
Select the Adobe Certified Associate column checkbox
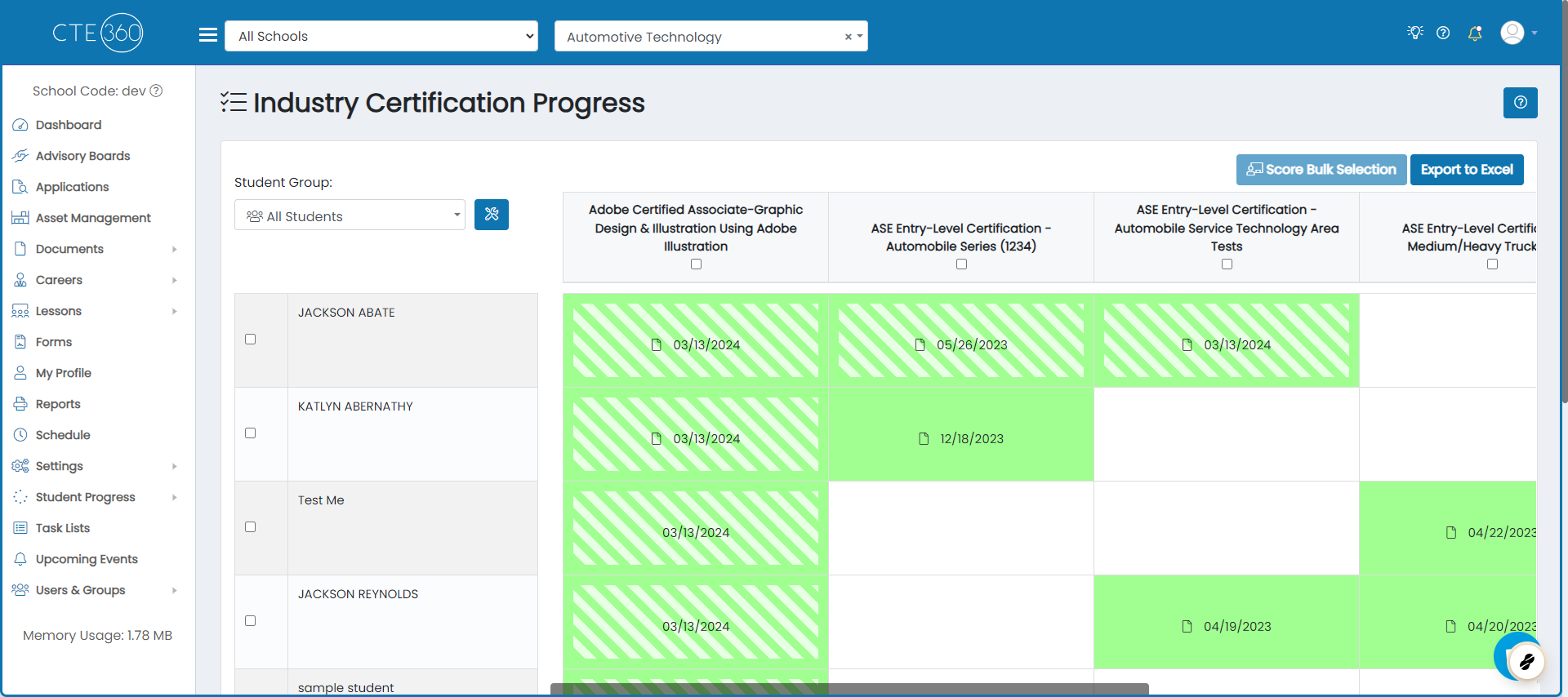(696, 264)
